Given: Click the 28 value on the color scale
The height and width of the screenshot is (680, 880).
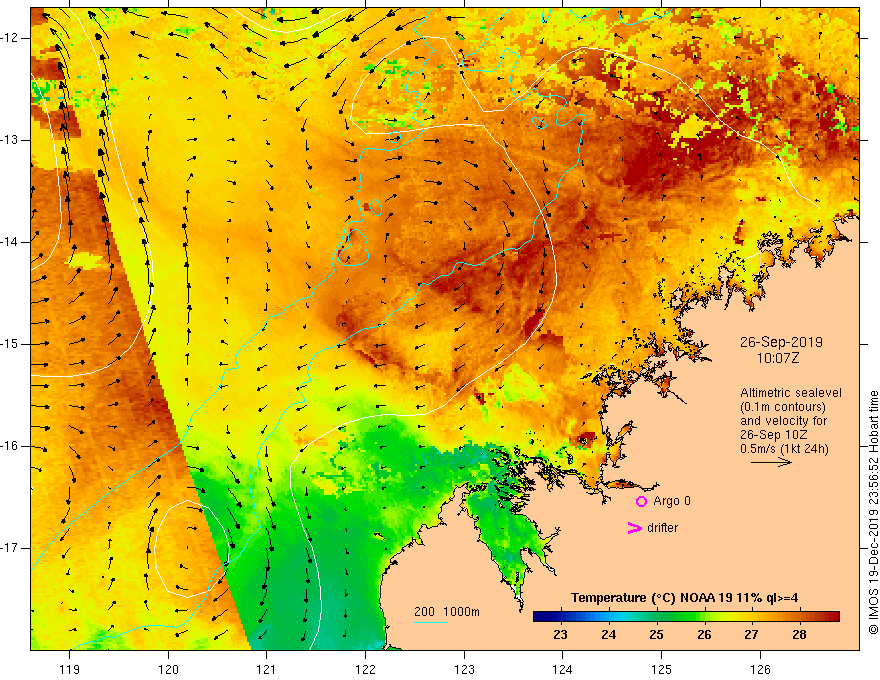Looking at the screenshot, I should [799, 635].
